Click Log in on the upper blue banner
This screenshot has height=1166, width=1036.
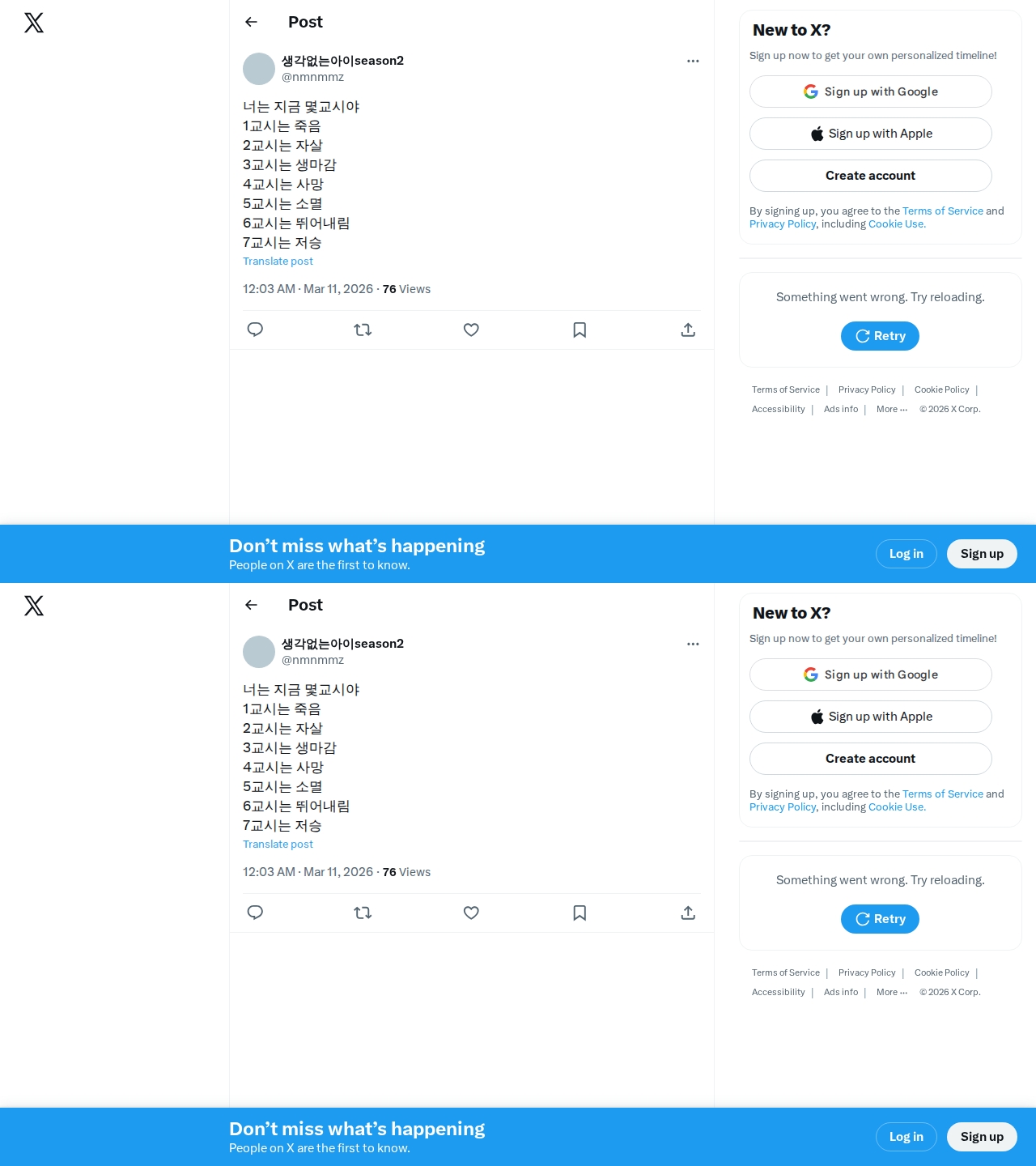[x=906, y=554]
